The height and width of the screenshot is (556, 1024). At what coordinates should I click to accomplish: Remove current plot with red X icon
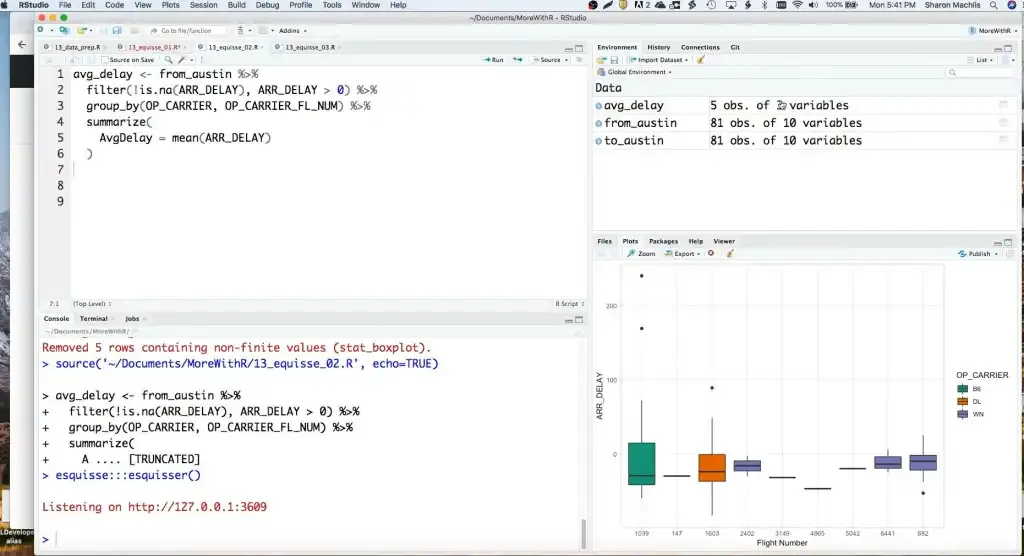(711, 253)
